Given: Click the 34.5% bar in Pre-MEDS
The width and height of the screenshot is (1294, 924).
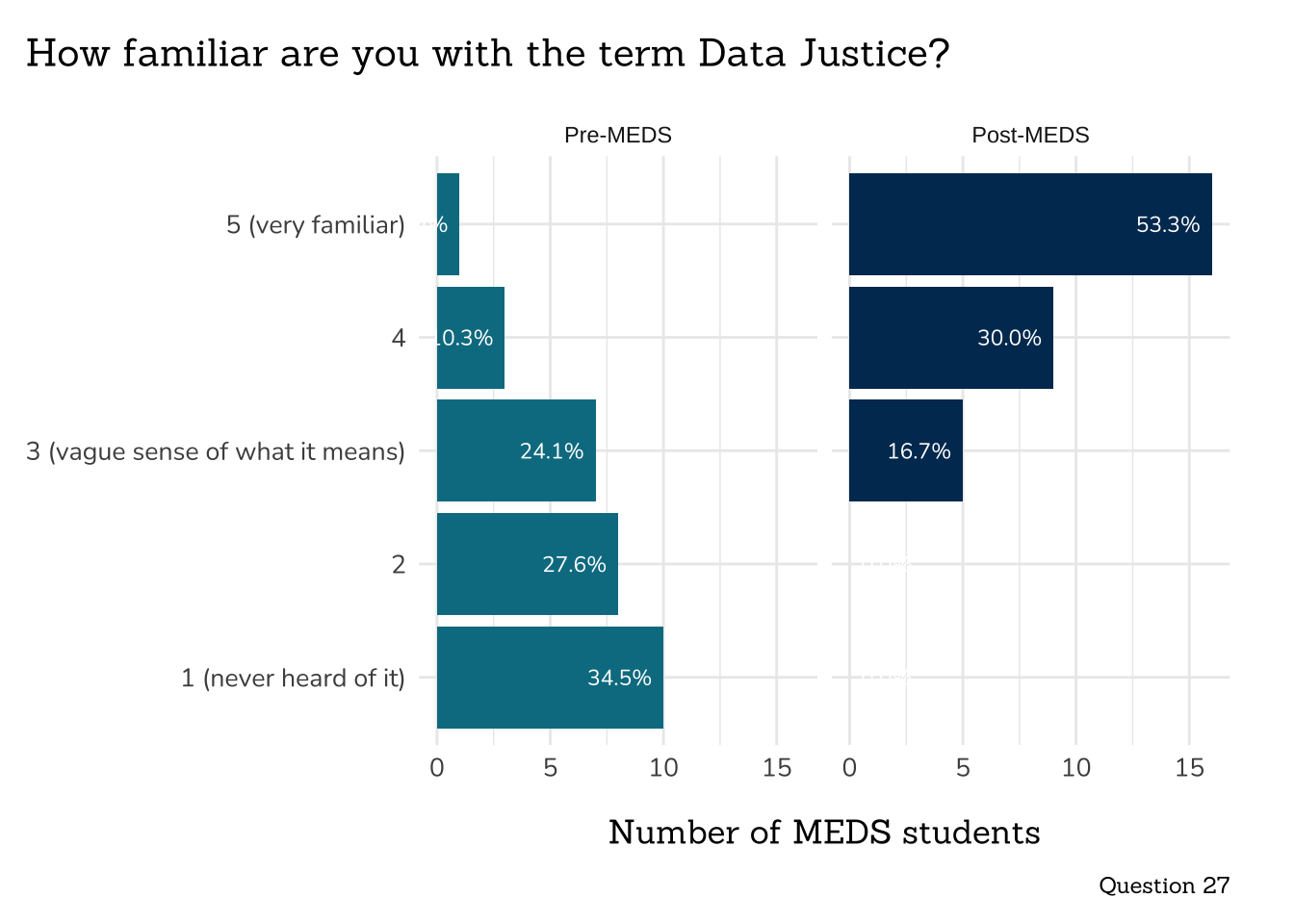Looking at the screenshot, I should [549, 678].
